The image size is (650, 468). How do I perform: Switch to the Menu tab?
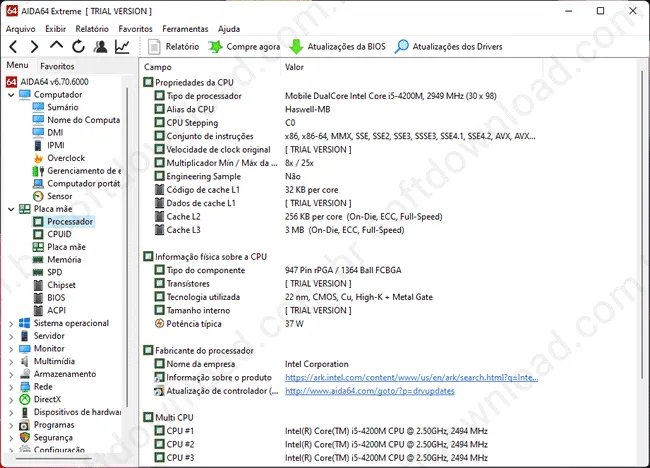click(x=17, y=65)
